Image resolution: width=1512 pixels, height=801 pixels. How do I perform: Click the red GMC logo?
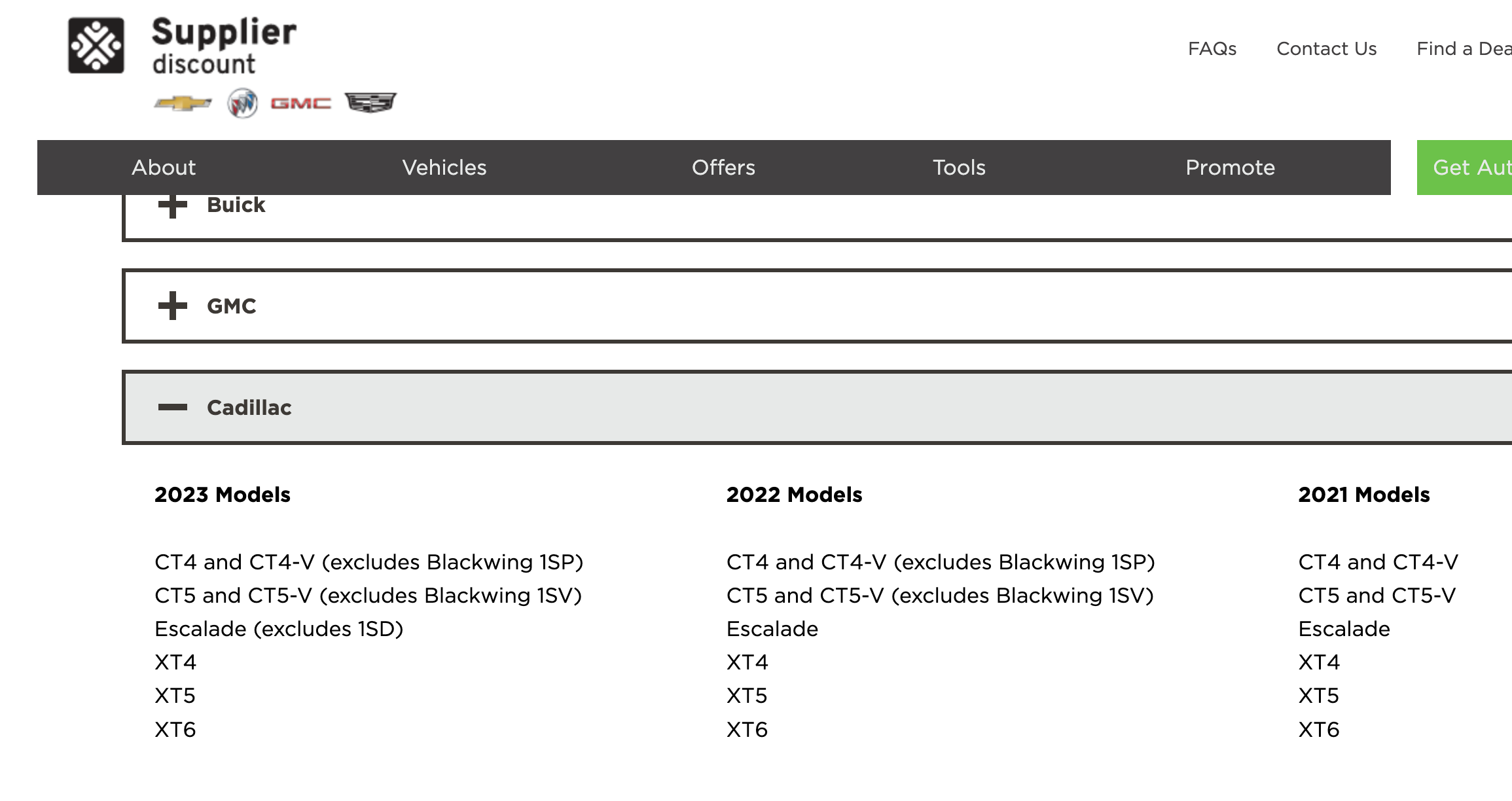click(301, 103)
